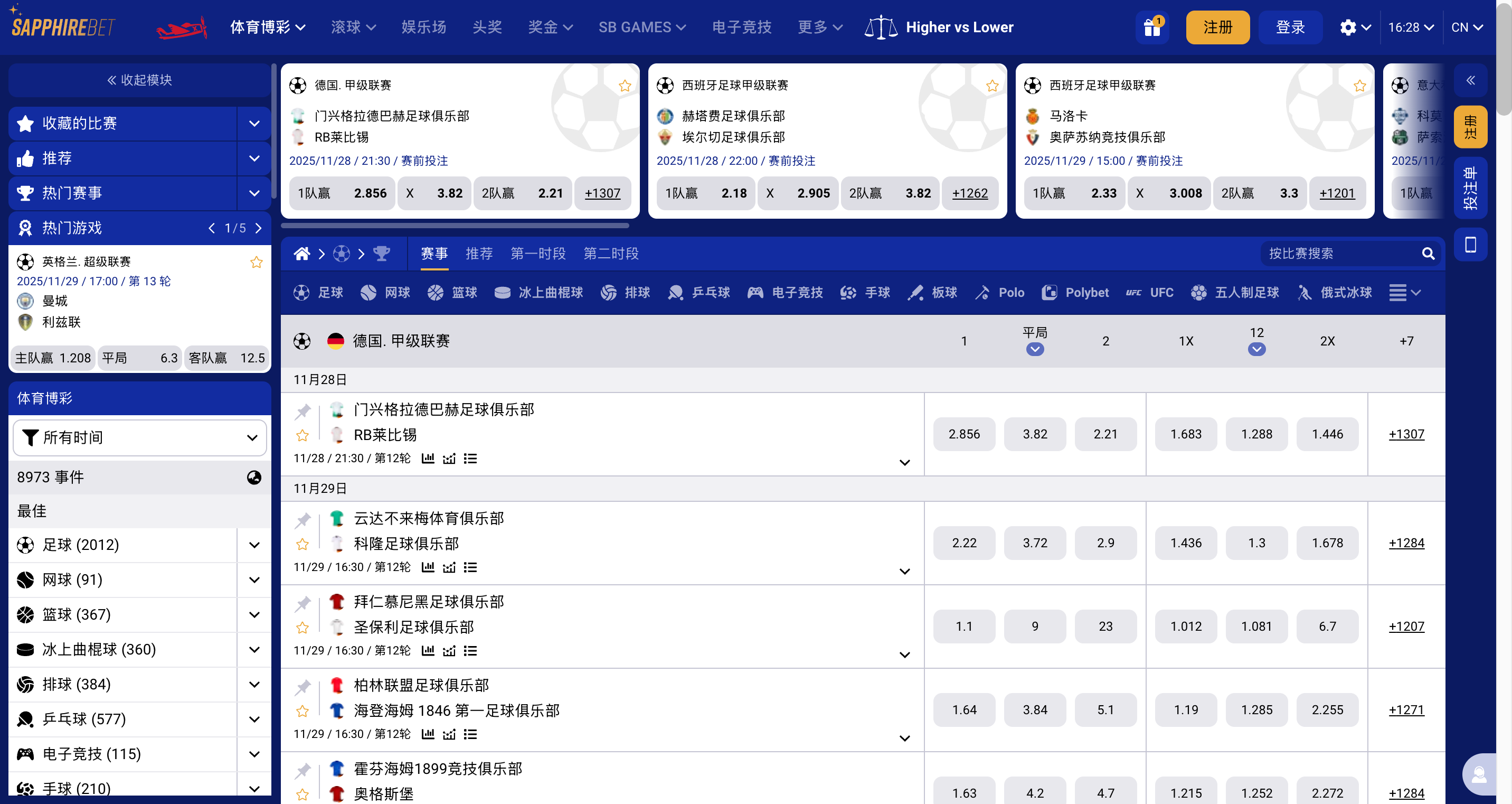Open statistics chart icon for 门兴格拉德巴赫 match

pyautogui.click(x=428, y=458)
